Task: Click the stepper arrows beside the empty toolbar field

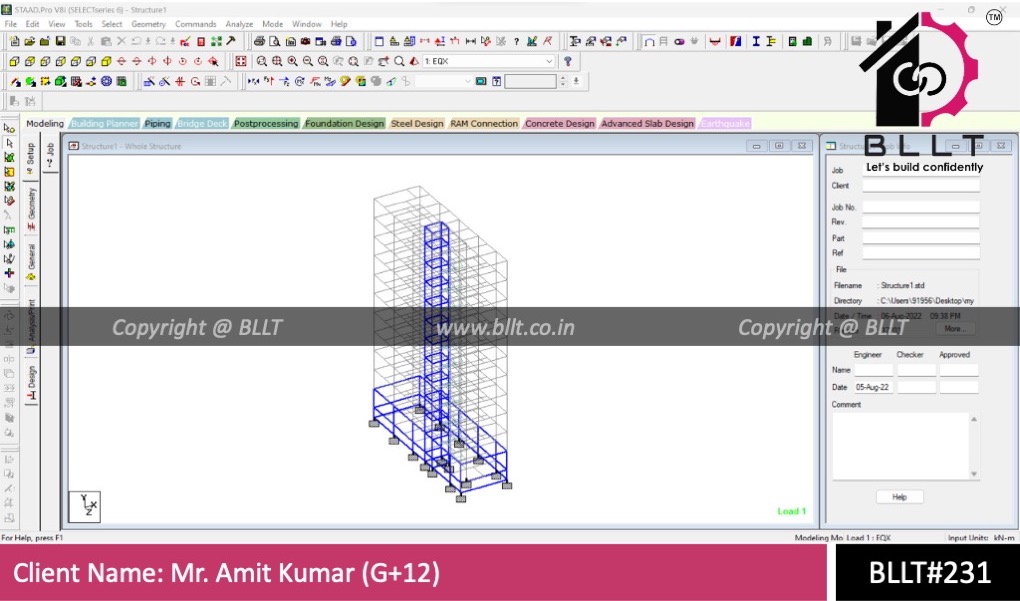Action: tap(563, 81)
